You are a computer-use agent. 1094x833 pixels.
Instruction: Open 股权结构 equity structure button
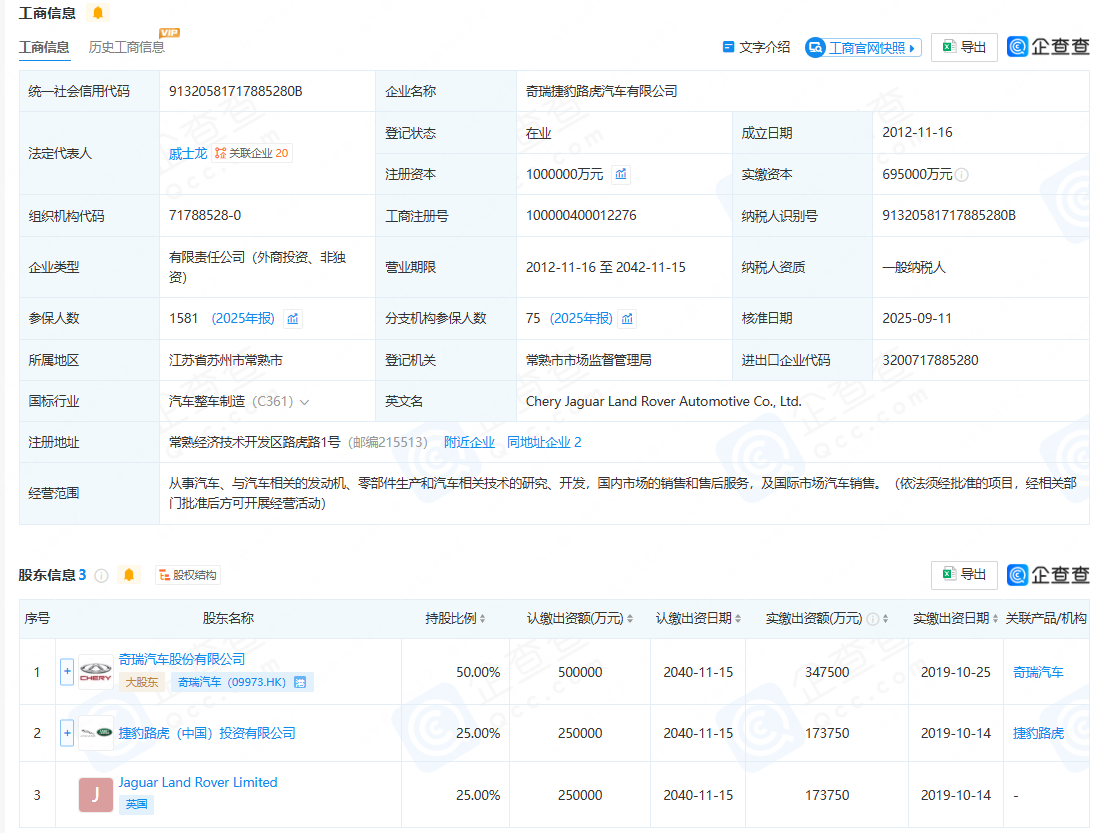coord(188,575)
